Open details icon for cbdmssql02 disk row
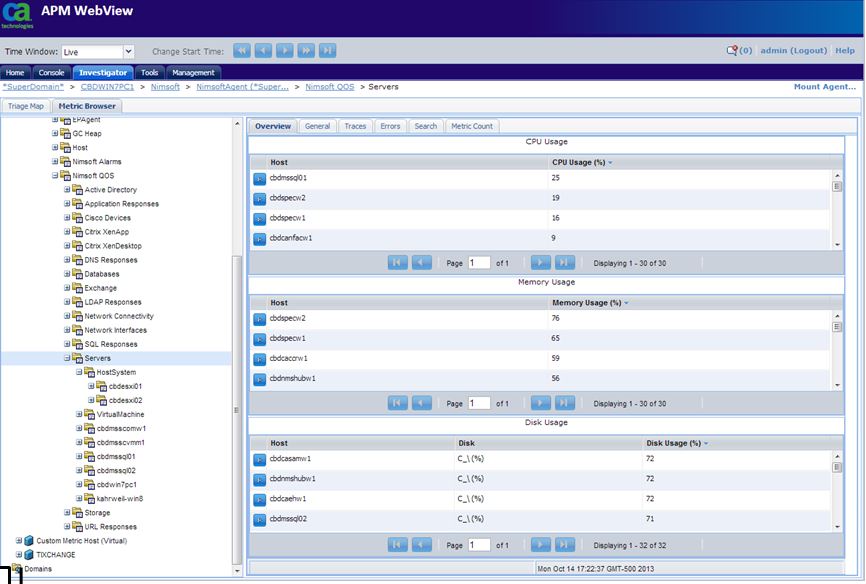 (260, 519)
